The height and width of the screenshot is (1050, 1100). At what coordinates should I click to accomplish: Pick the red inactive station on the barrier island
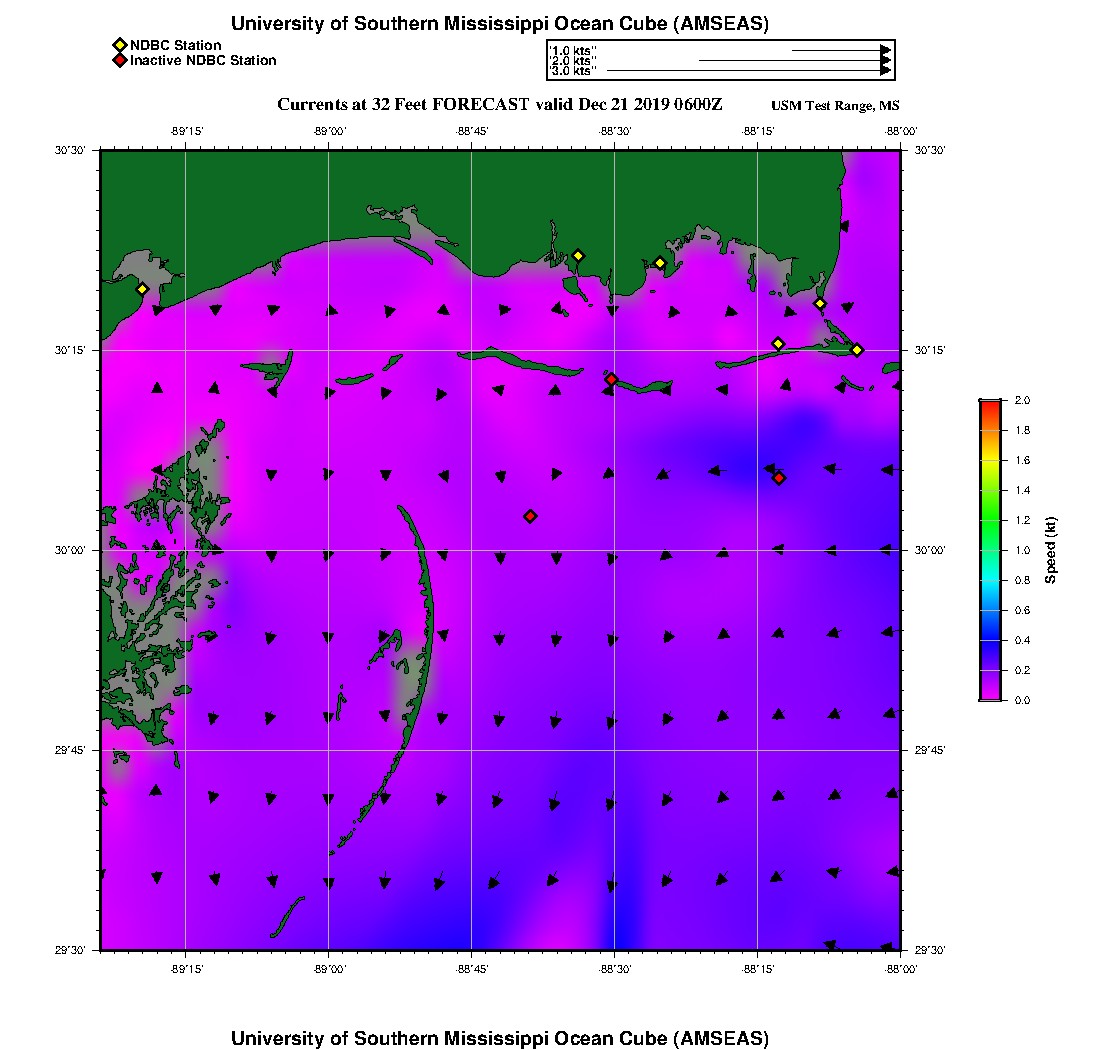tap(611, 379)
